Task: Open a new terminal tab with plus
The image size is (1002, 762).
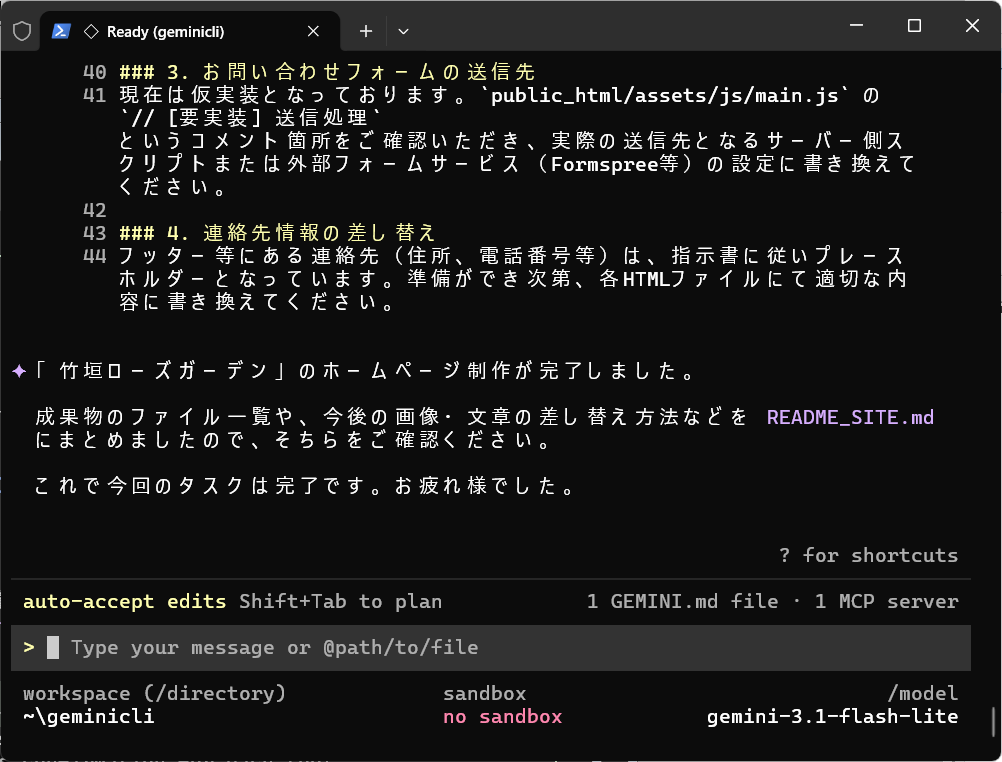Action: tap(366, 31)
